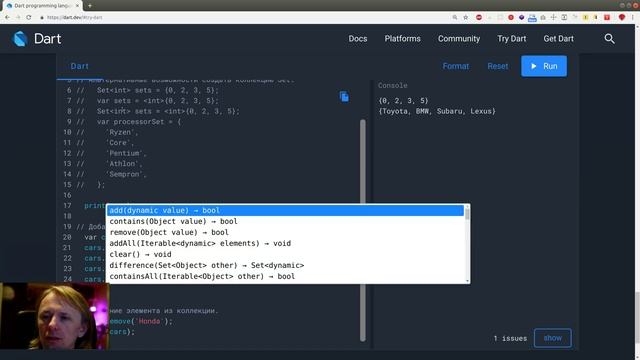The width and height of the screenshot is (640, 360).
Task: Click code line 9 'var processorSet'
Action: [x=139, y=122]
